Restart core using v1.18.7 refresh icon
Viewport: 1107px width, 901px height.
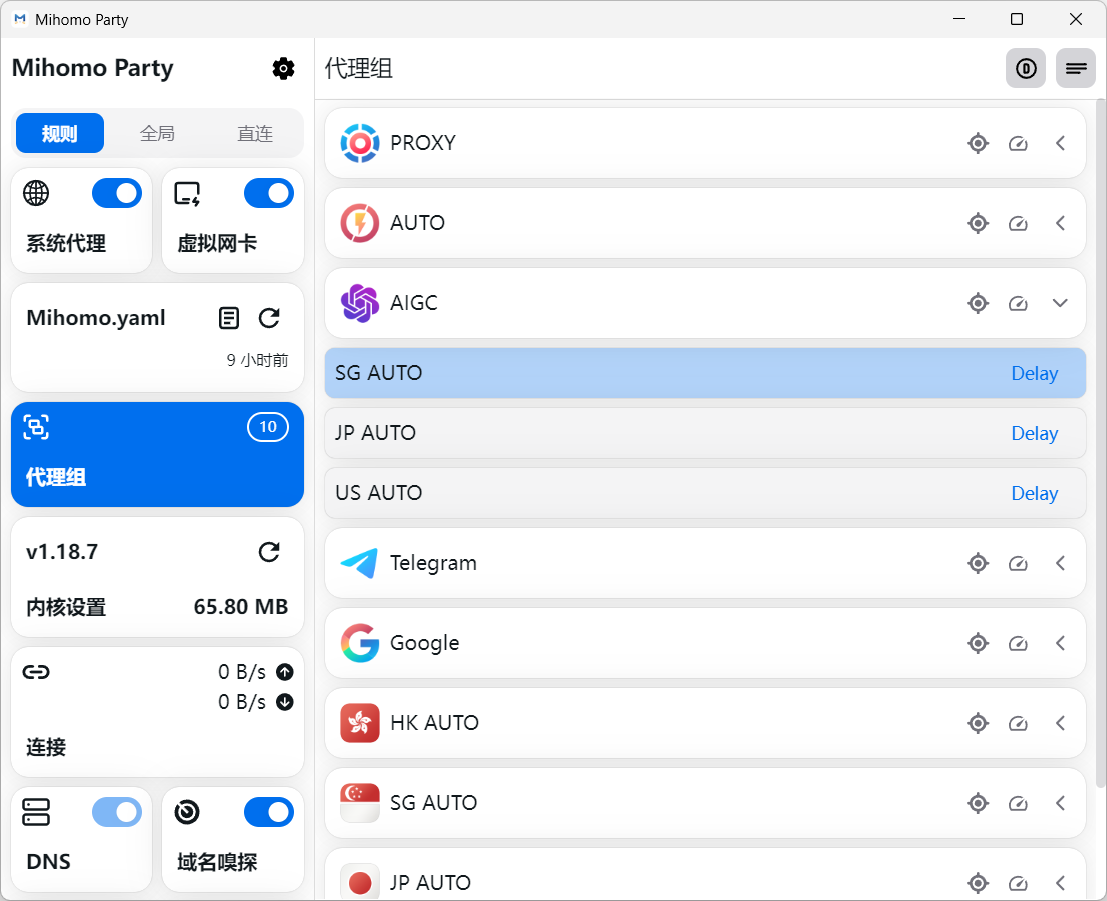point(269,552)
